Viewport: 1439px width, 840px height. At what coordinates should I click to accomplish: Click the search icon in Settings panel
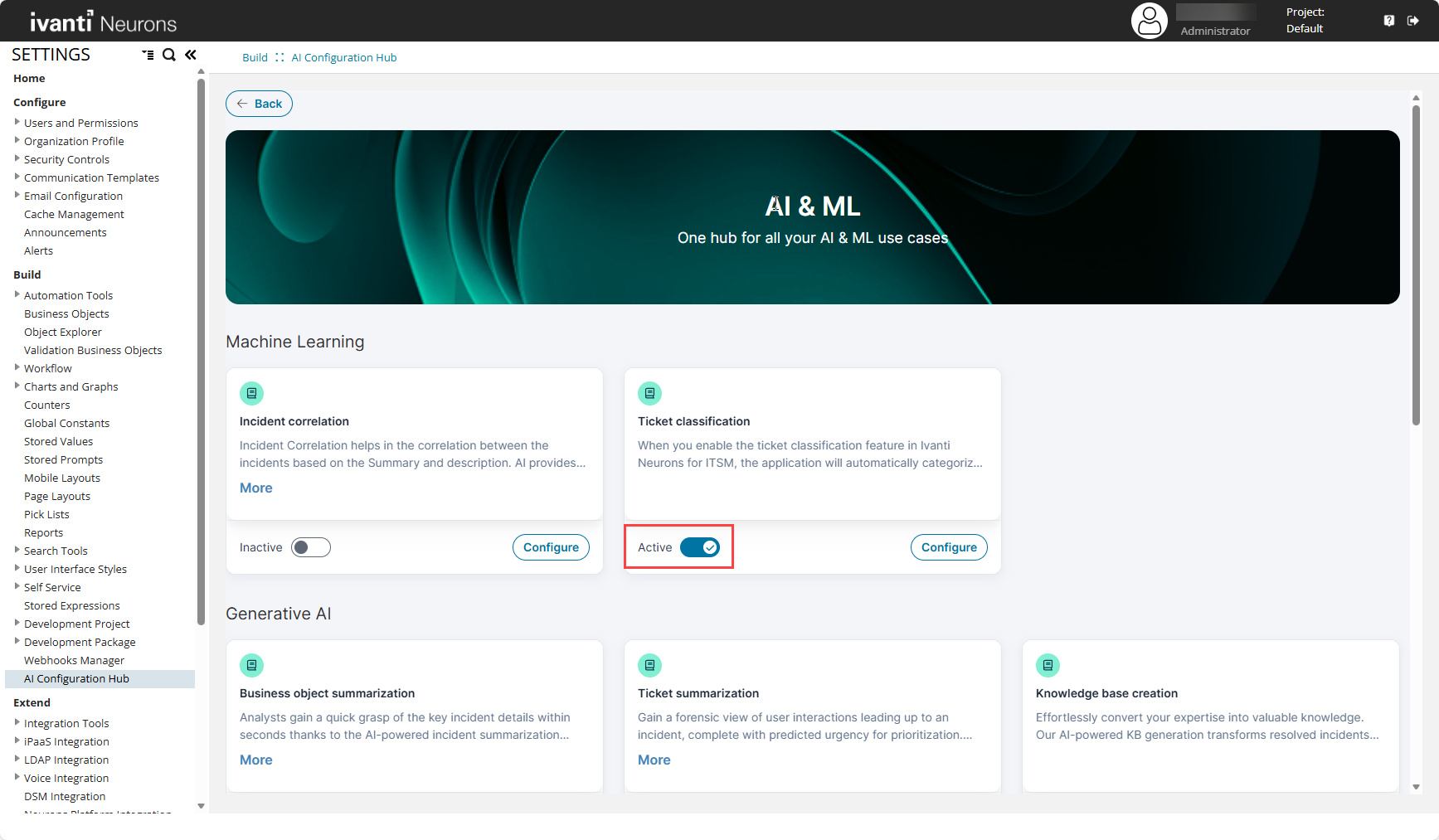click(169, 55)
